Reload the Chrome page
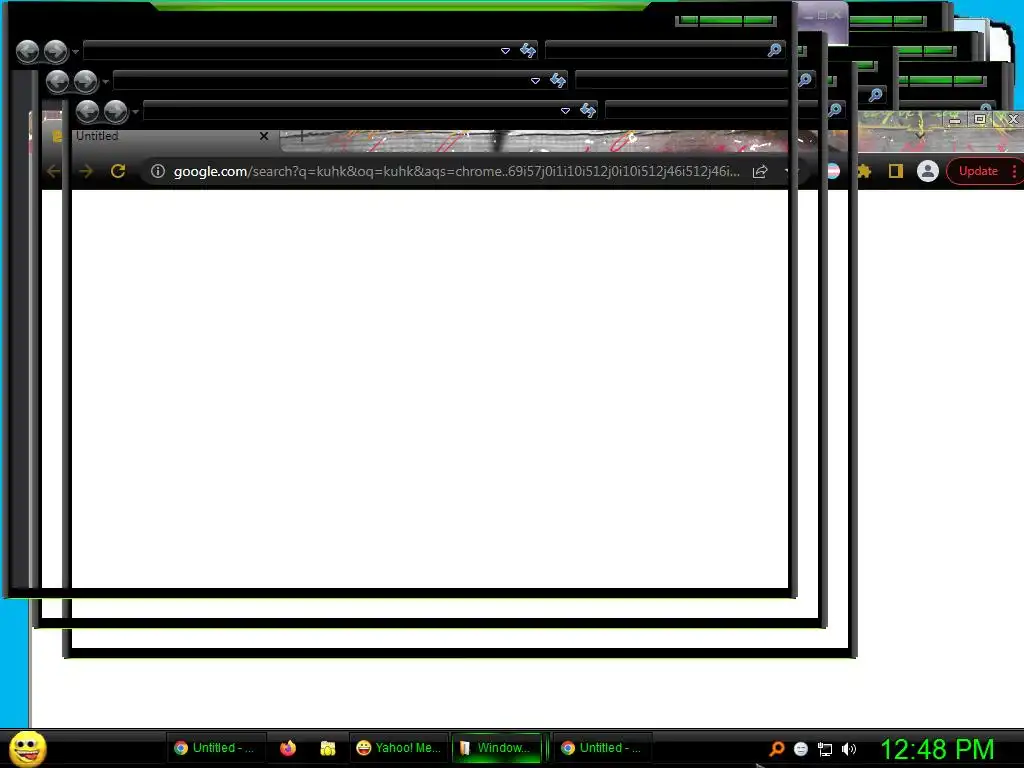Image resolution: width=1024 pixels, height=768 pixels. tap(118, 171)
